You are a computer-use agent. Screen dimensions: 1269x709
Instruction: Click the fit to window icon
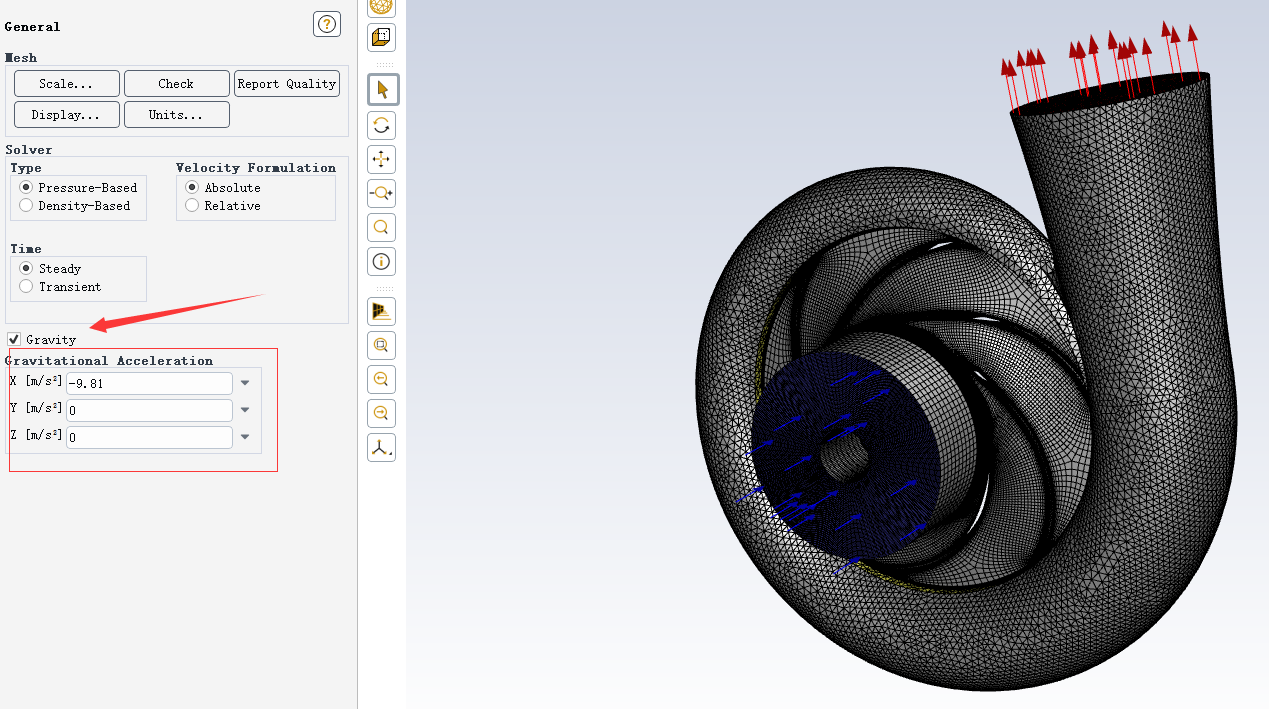point(382,345)
